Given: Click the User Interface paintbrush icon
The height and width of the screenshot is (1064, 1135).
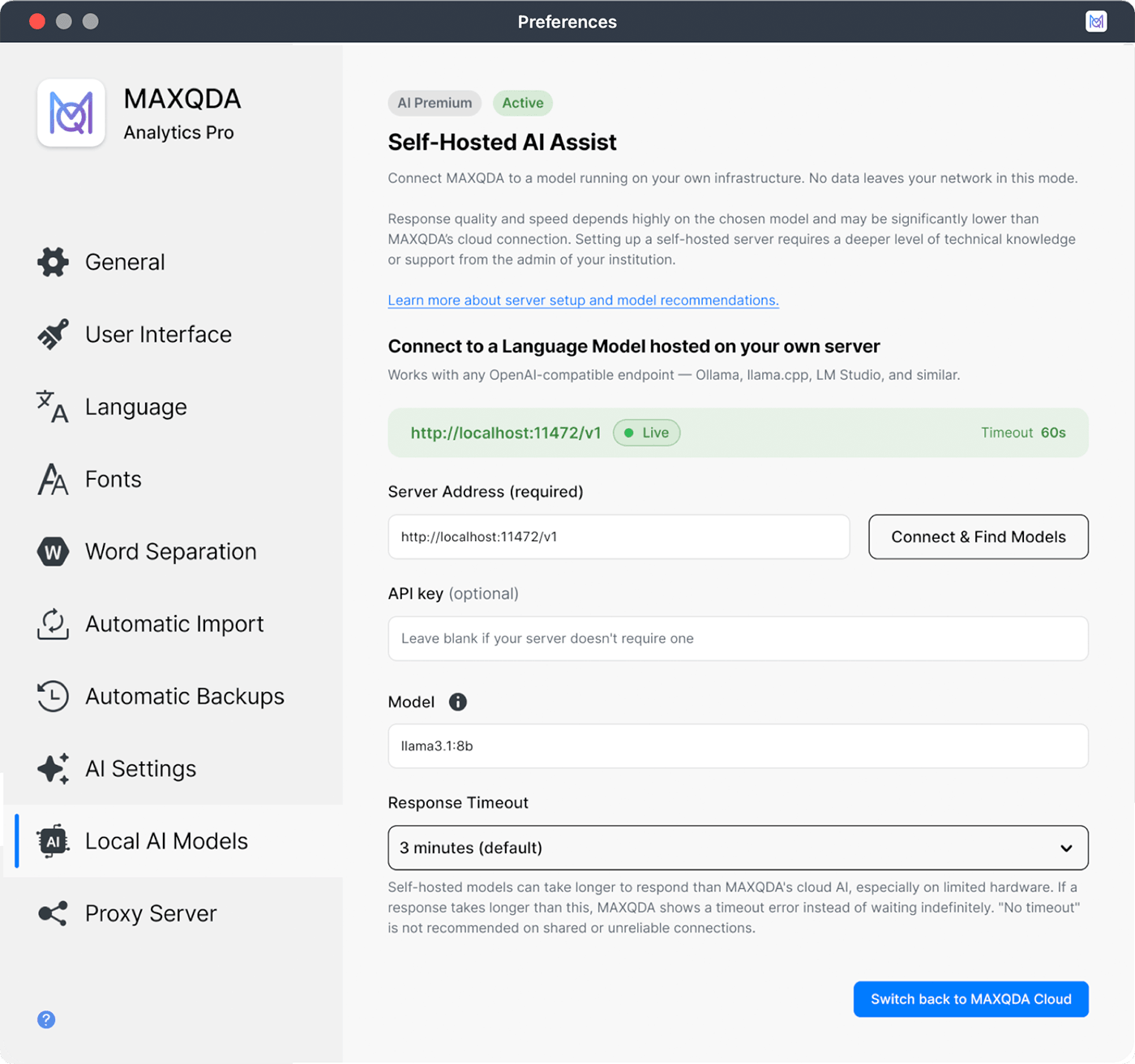Looking at the screenshot, I should click(x=53, y=334).
